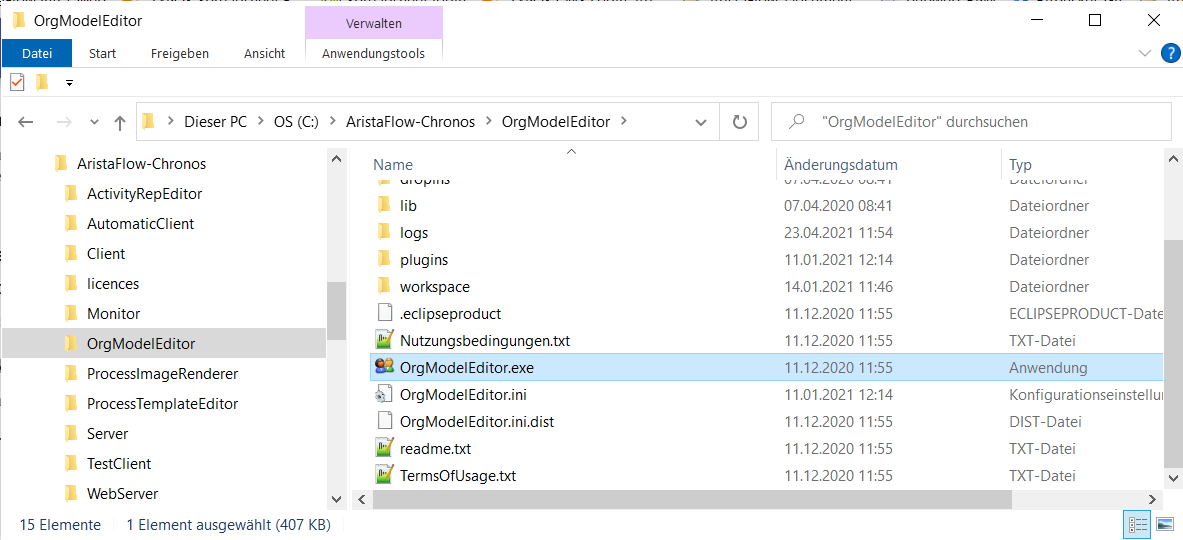The width and height of the screenshot is (1183, 540).
Task: Click the OrgModelEditor.exe application icon
Action: click(x=384, y=367)
